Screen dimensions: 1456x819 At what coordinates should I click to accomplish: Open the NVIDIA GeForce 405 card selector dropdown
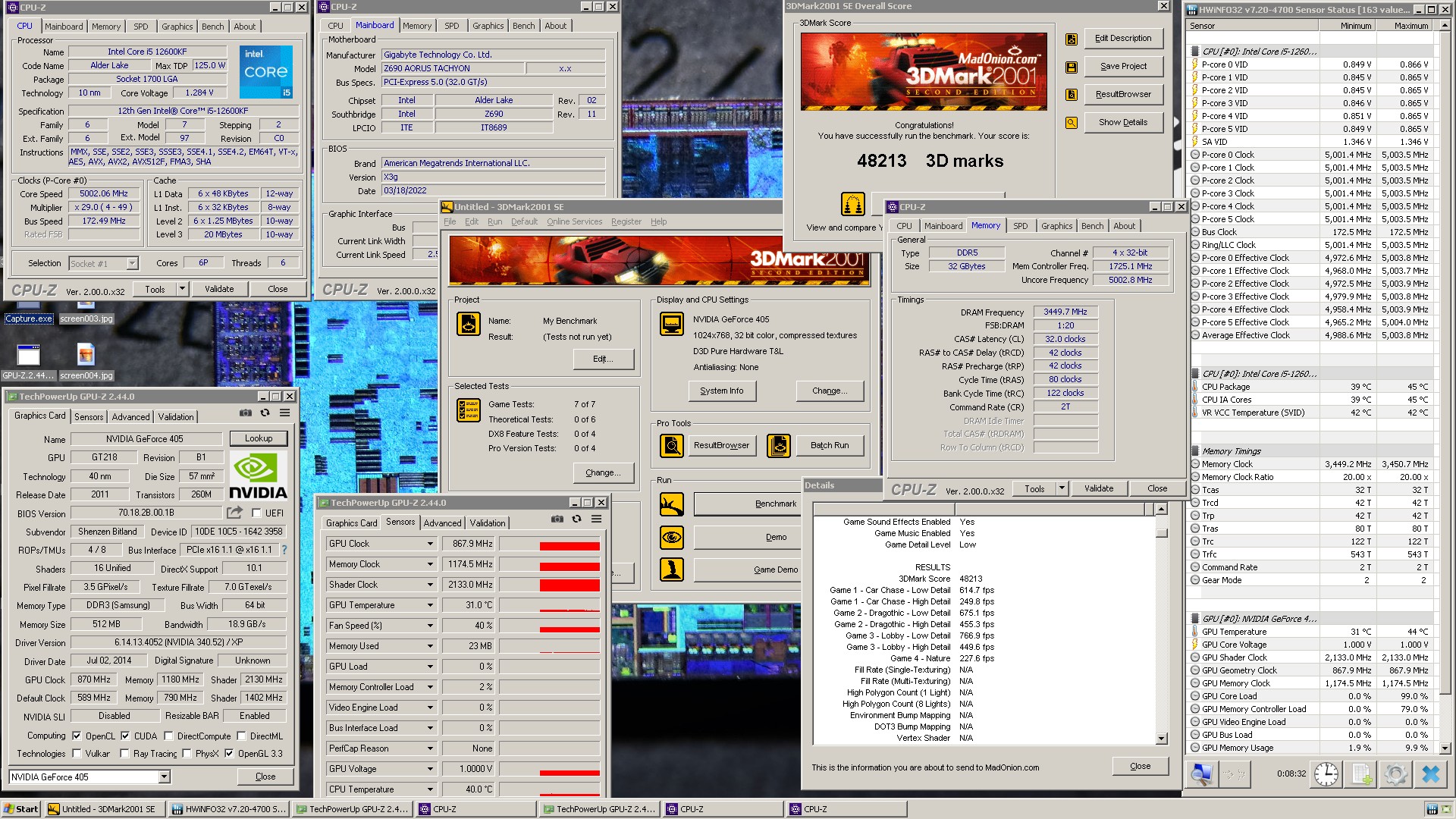tap(164, 777)
